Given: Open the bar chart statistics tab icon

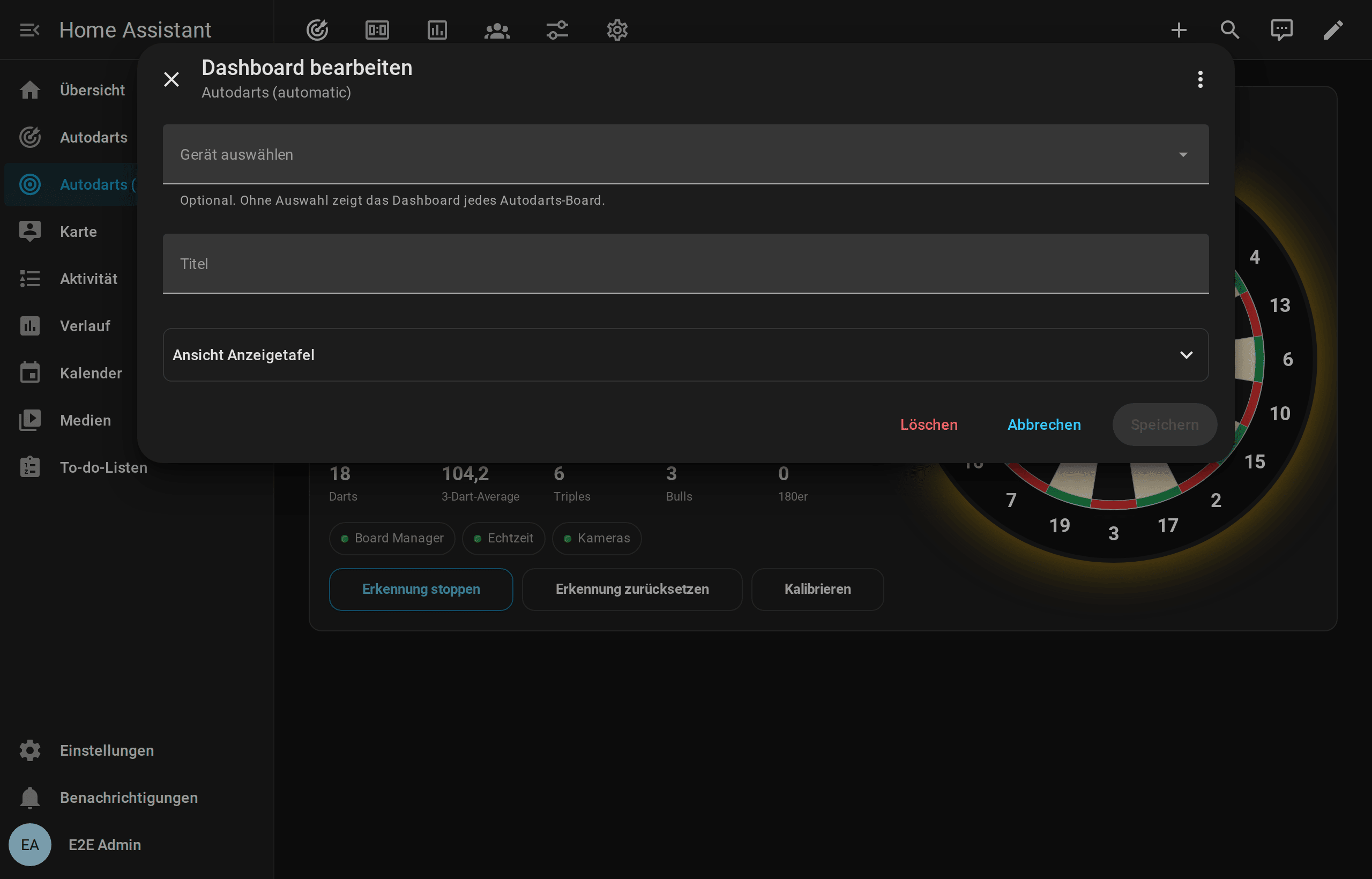Looking at the screenshot, I should (x=437, y=29).
